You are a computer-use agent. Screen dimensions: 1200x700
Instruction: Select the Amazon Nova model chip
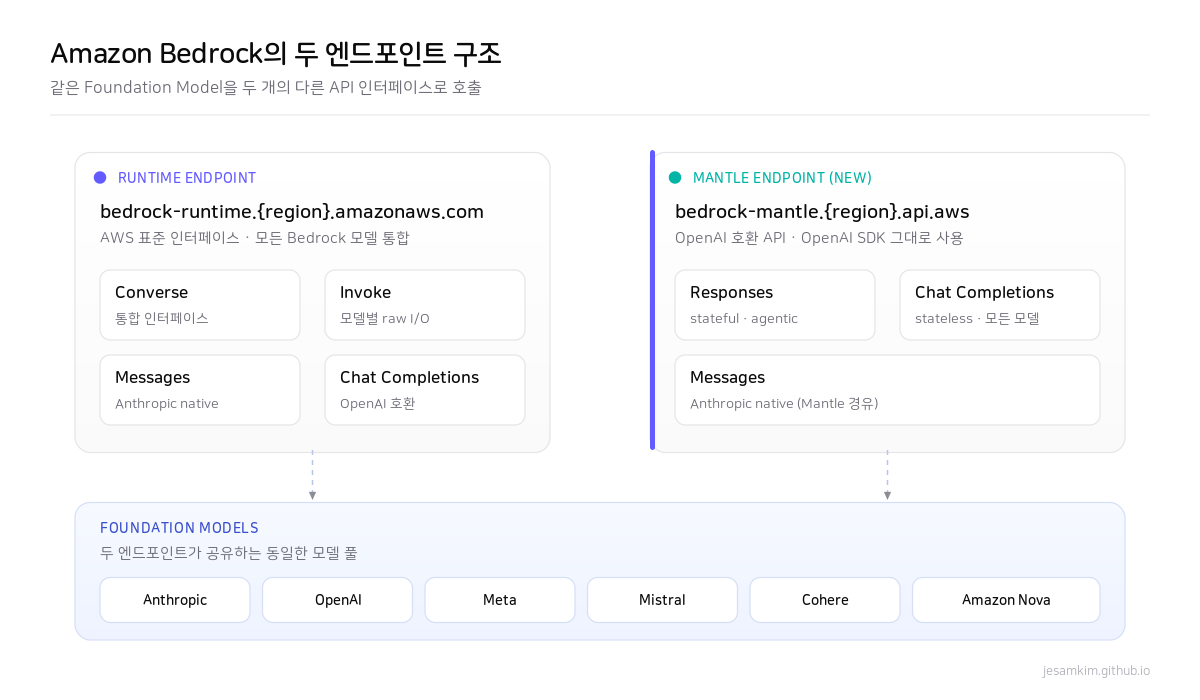tap(1006, 600)
